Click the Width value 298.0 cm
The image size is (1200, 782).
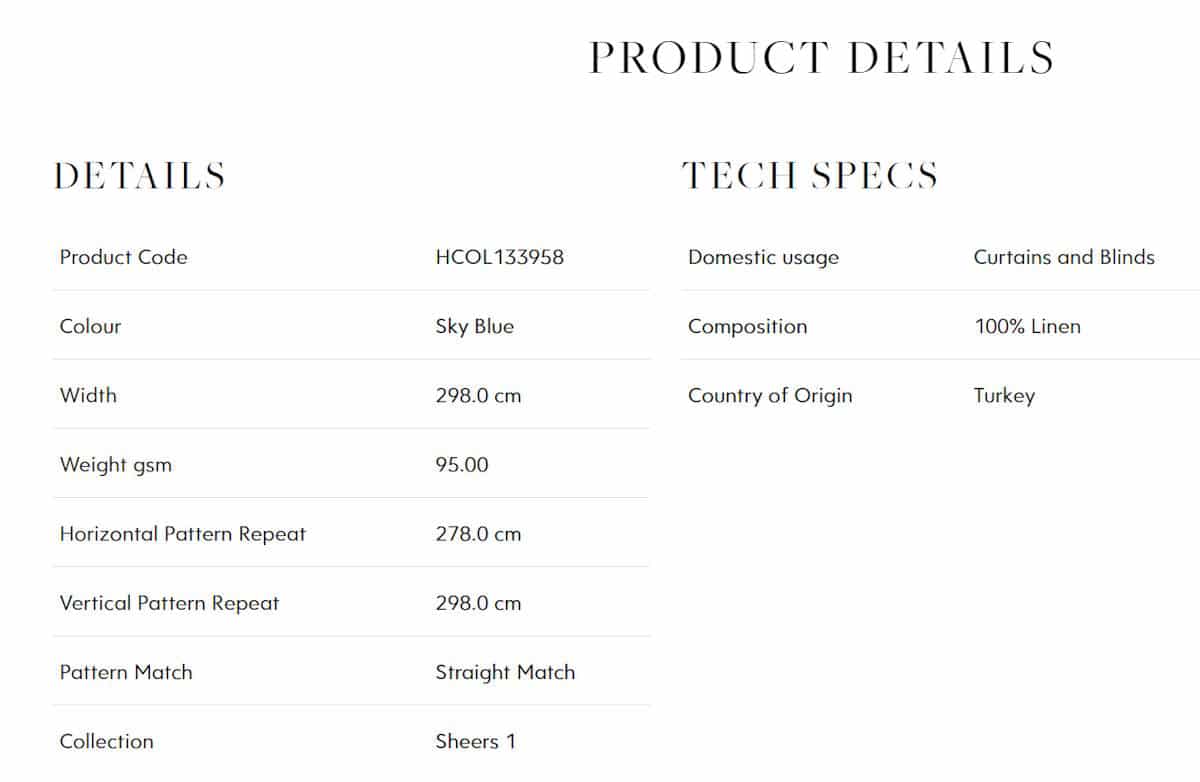point(478,395)
